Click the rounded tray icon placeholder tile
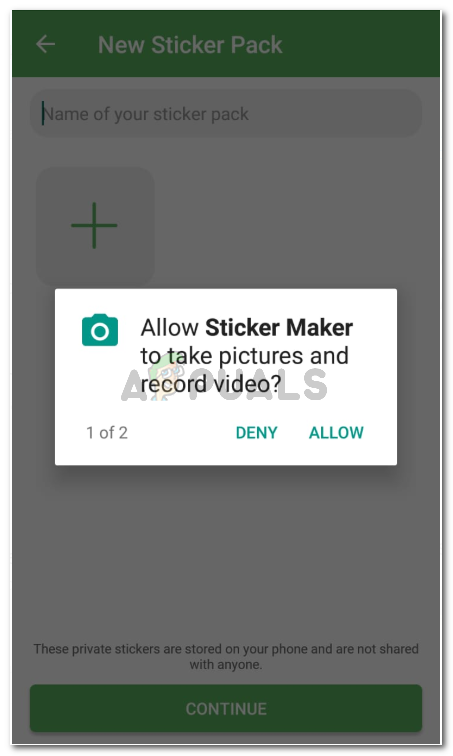The image size is (453, 756). (95, 227)
